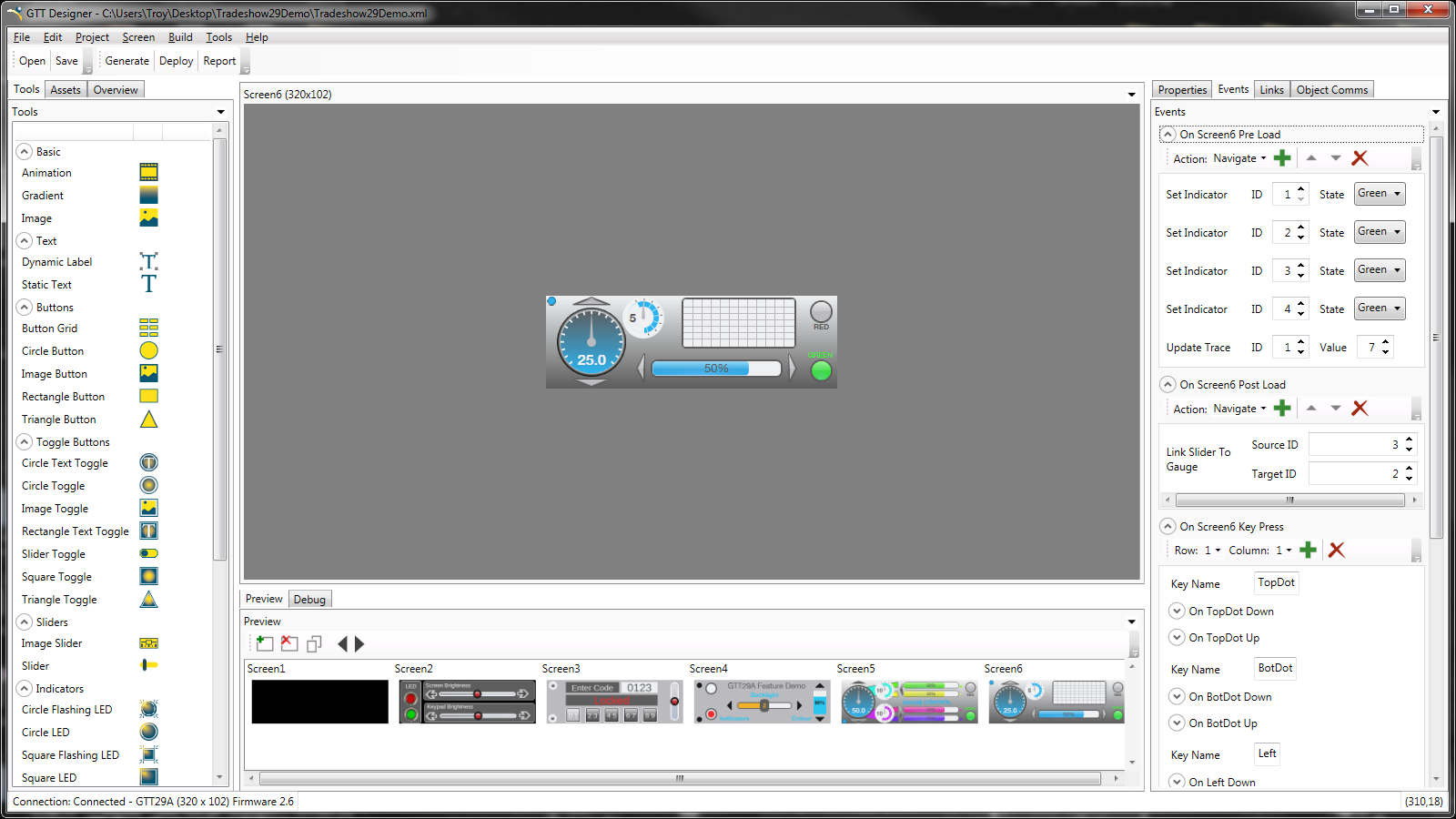The image size is (1456, 819).
Task: Select the Square Toggle tool icon
Action: pyautogui.click(x=149, y=576)
